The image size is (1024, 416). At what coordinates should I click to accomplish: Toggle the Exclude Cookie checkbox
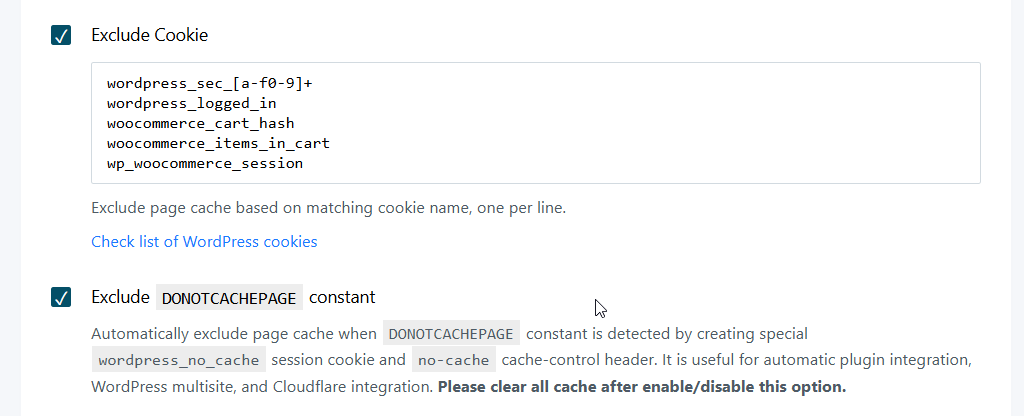(x=61, y=36)
